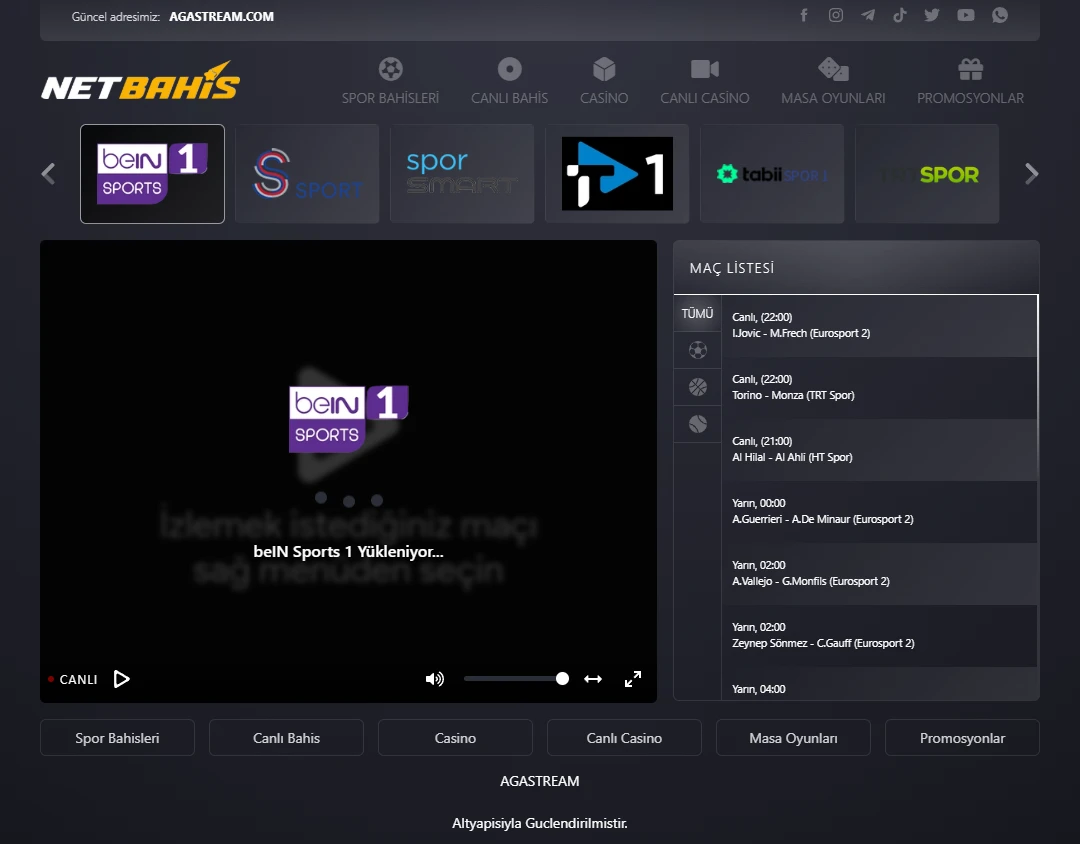
Task: Click the Canlı Bahis bottom button
Action: (x=287, y=738)
